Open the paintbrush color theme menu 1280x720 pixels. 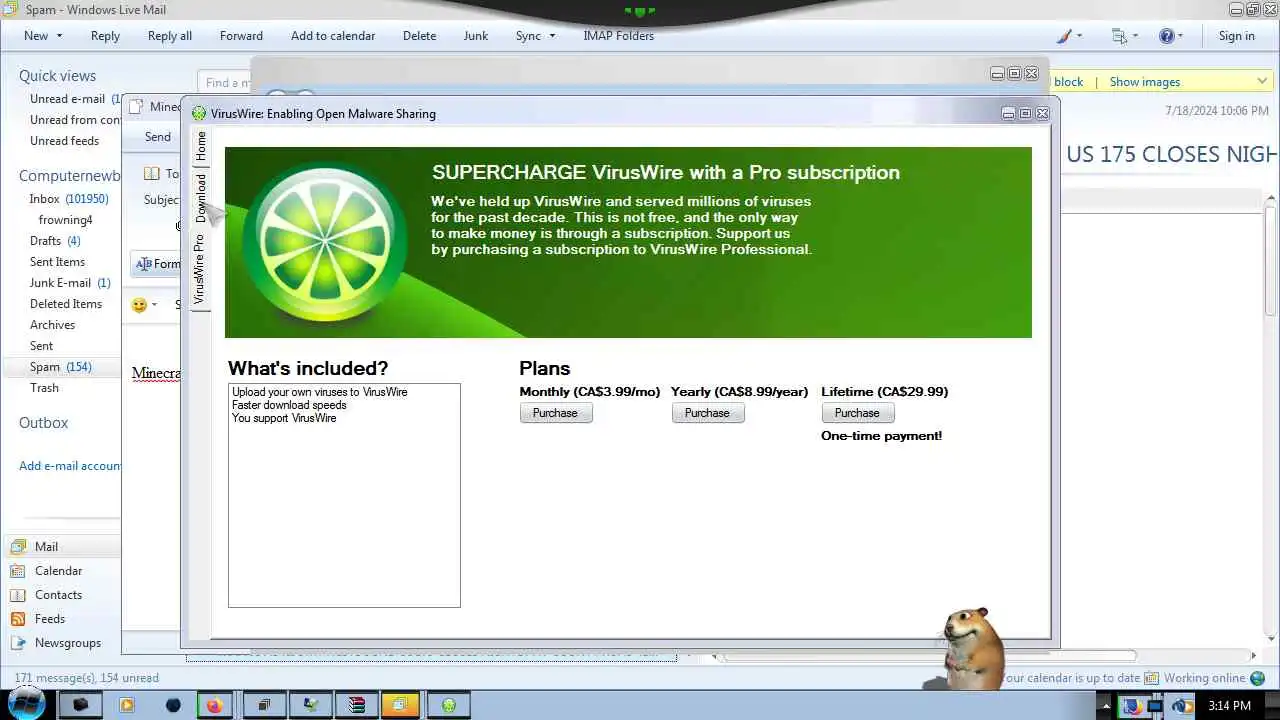click(1069, 36)
